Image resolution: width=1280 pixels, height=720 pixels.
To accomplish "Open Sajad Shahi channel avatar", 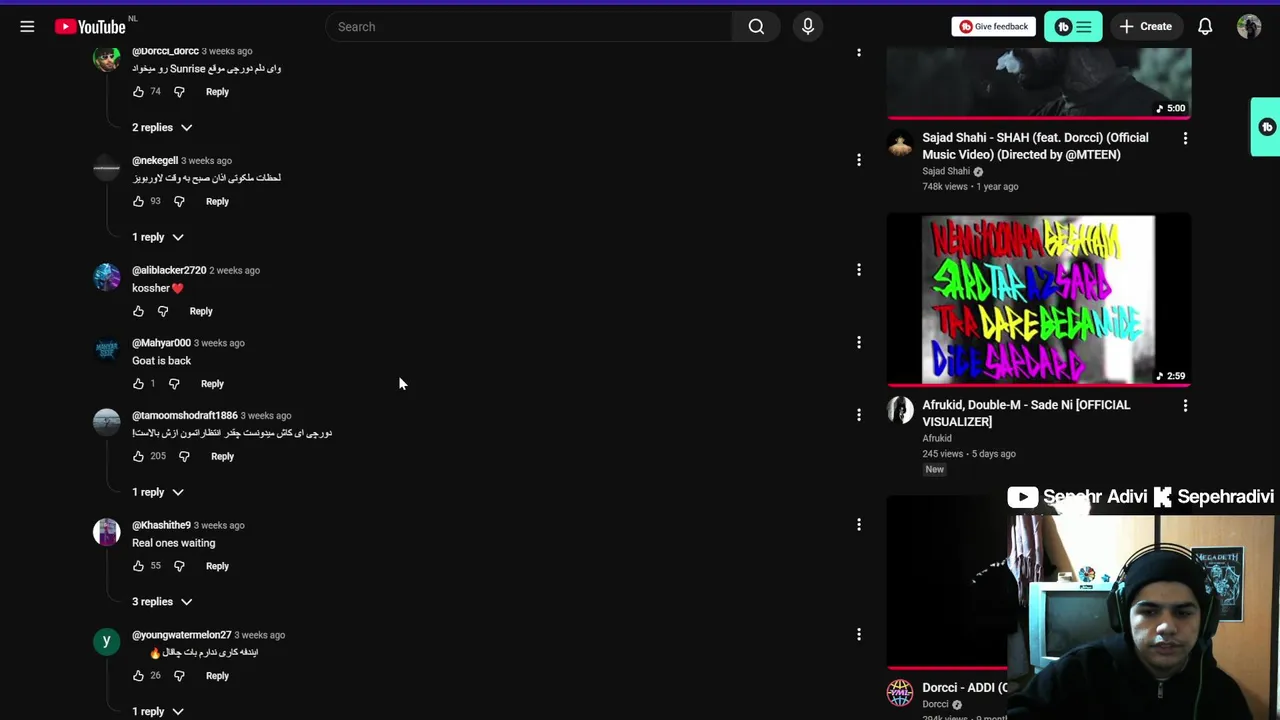I will coord(900,144).
